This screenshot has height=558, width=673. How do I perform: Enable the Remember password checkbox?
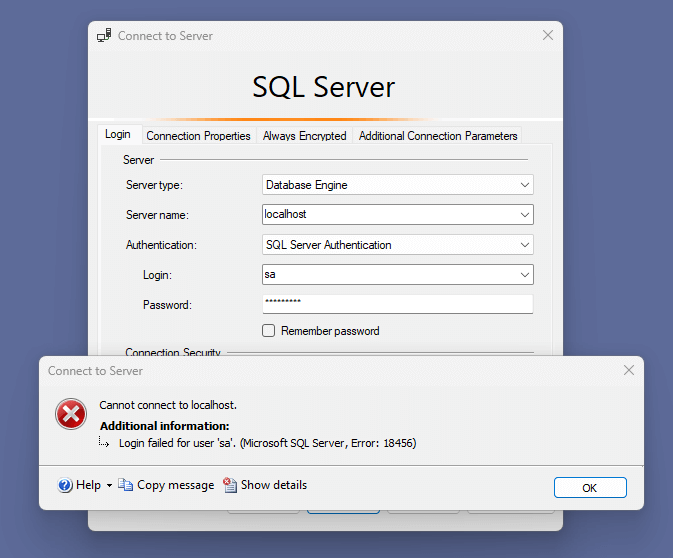pos(268,331)
